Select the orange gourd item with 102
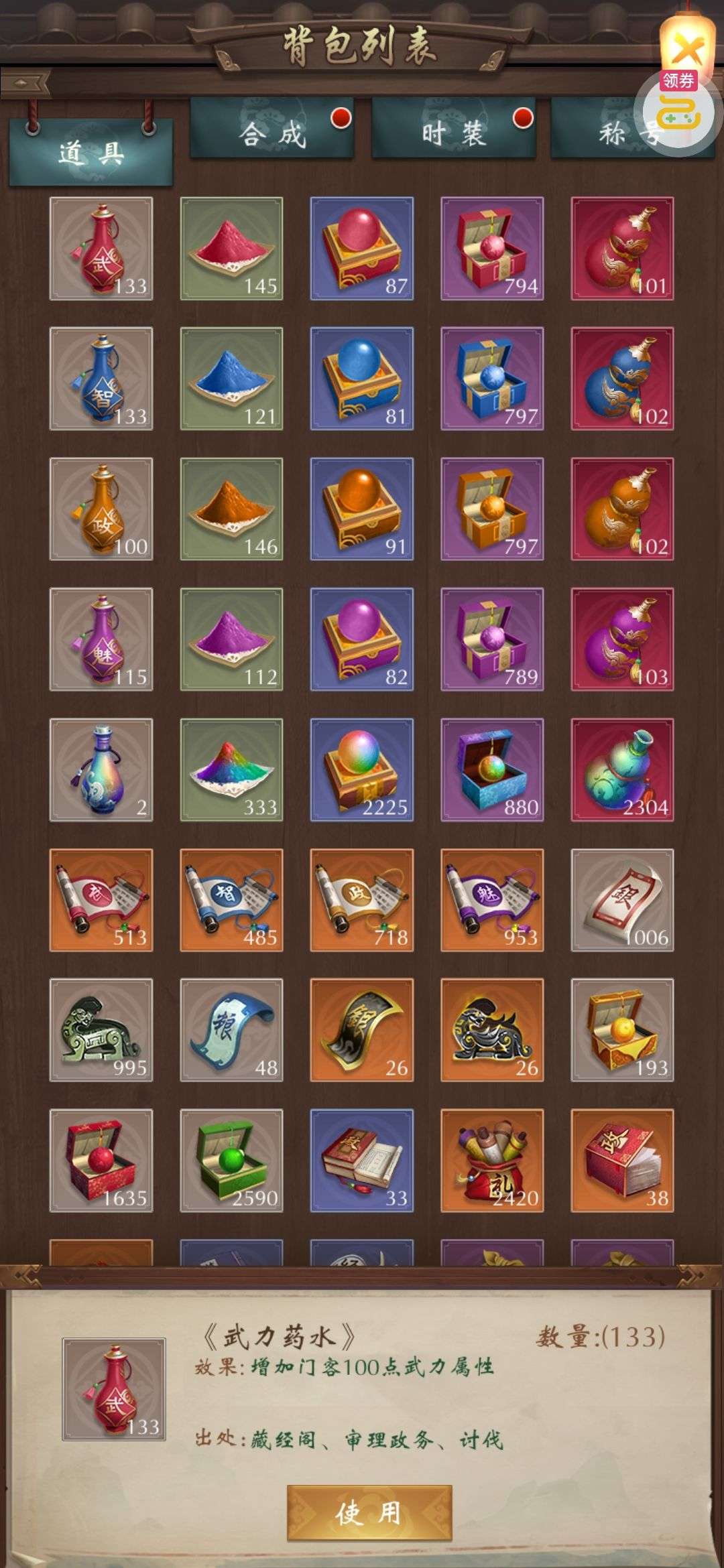This screenshot has width=724, height=1568. pos(622,509)
